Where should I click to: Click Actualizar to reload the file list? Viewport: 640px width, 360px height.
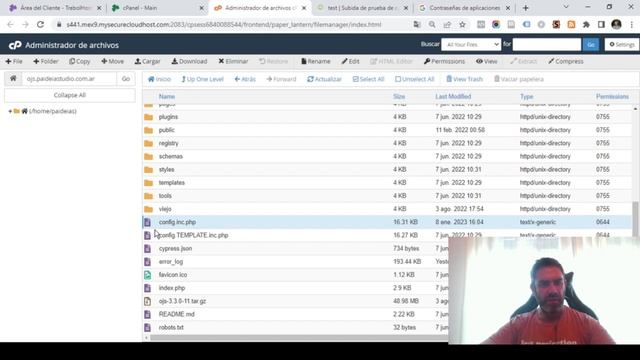324,79
